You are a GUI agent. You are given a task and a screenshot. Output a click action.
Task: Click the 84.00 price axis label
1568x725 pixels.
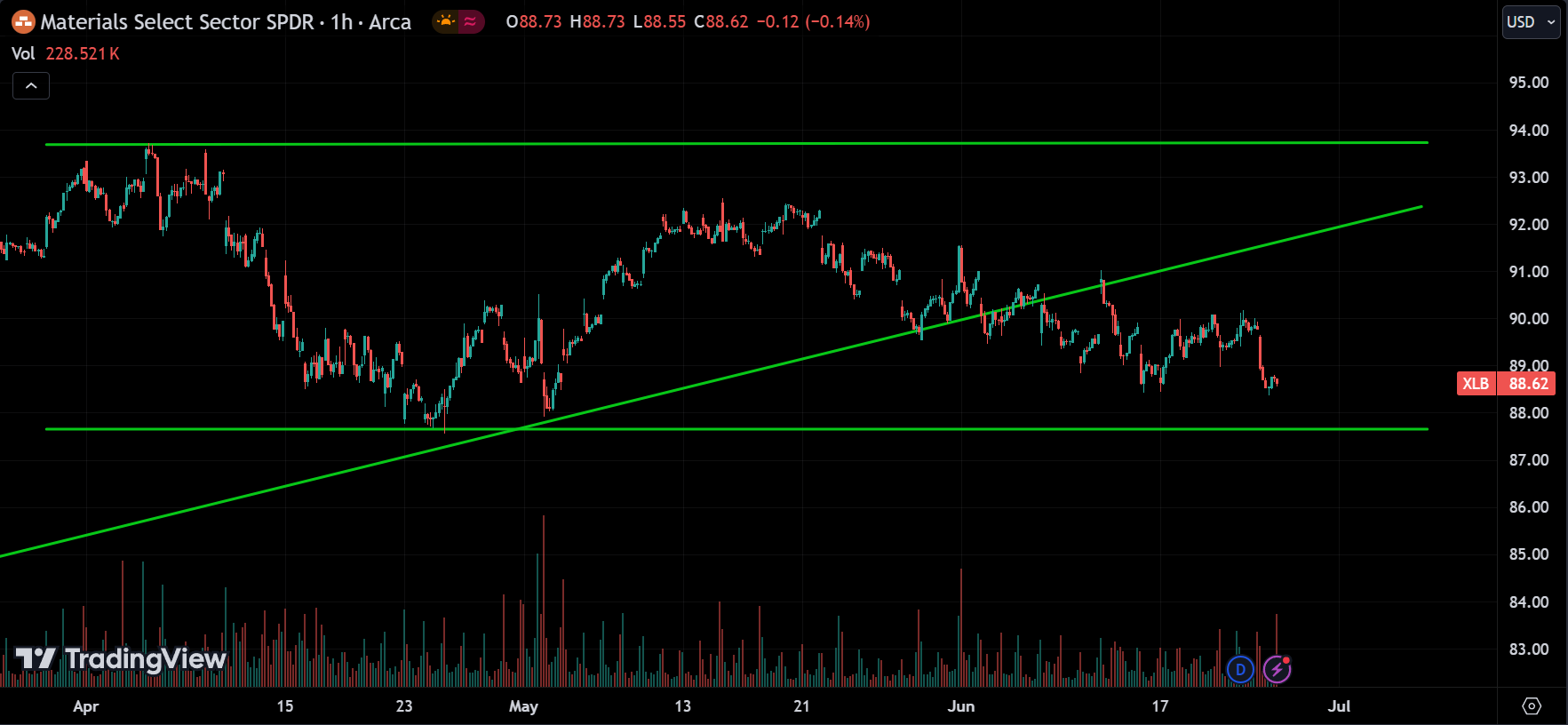[1528, 602]
